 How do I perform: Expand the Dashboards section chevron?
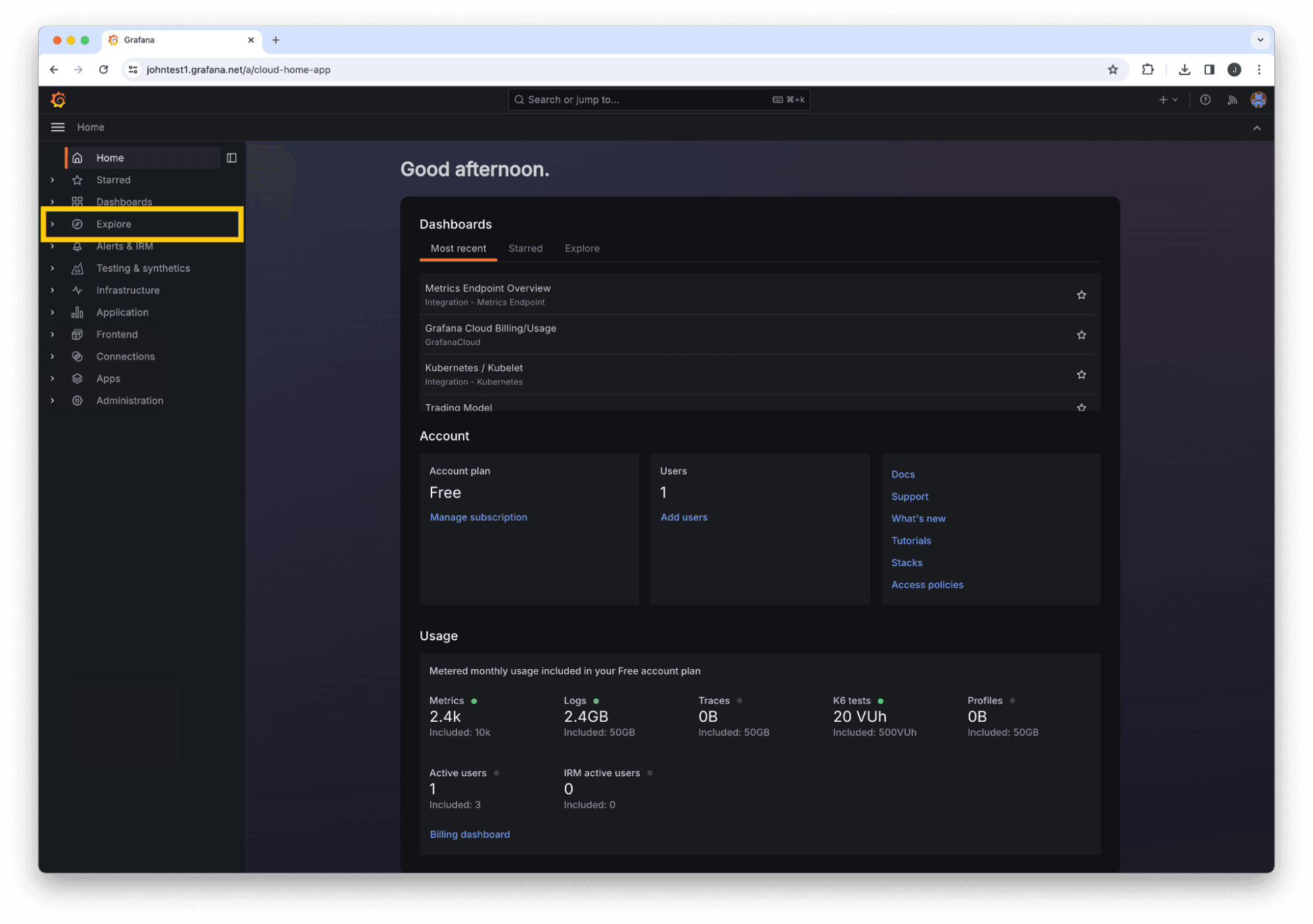coord(53,202)
